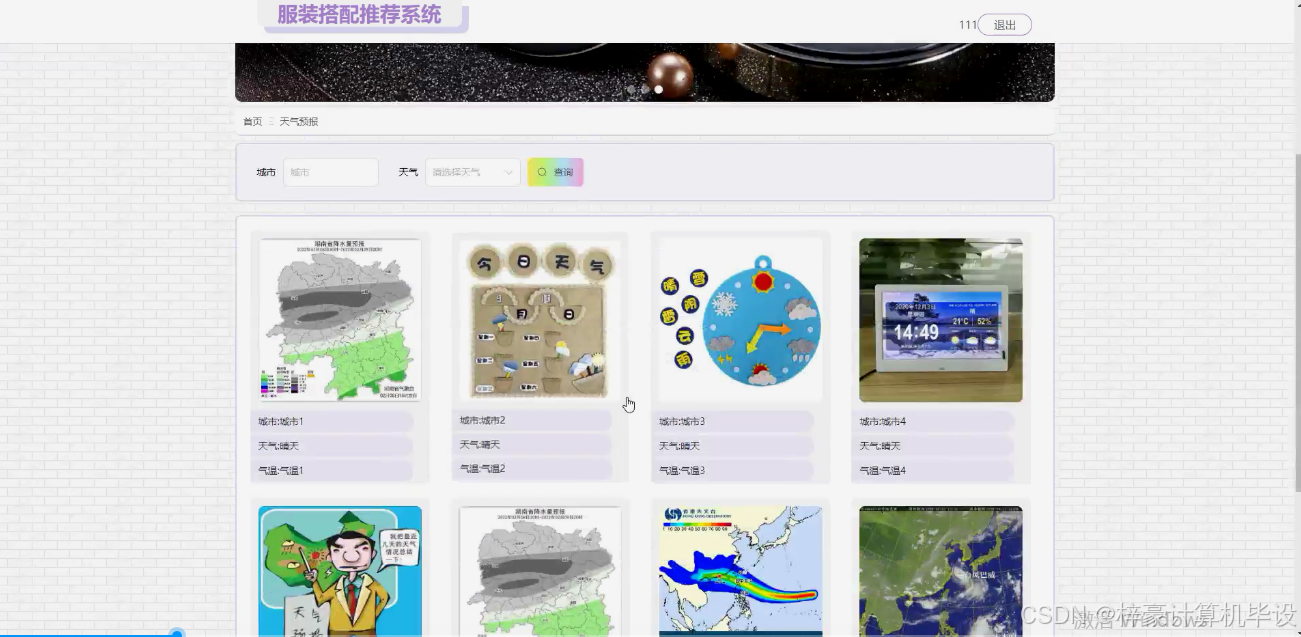Click the 气温:气温2 label
Viewport: 1301px width, 637px height.
482,469
